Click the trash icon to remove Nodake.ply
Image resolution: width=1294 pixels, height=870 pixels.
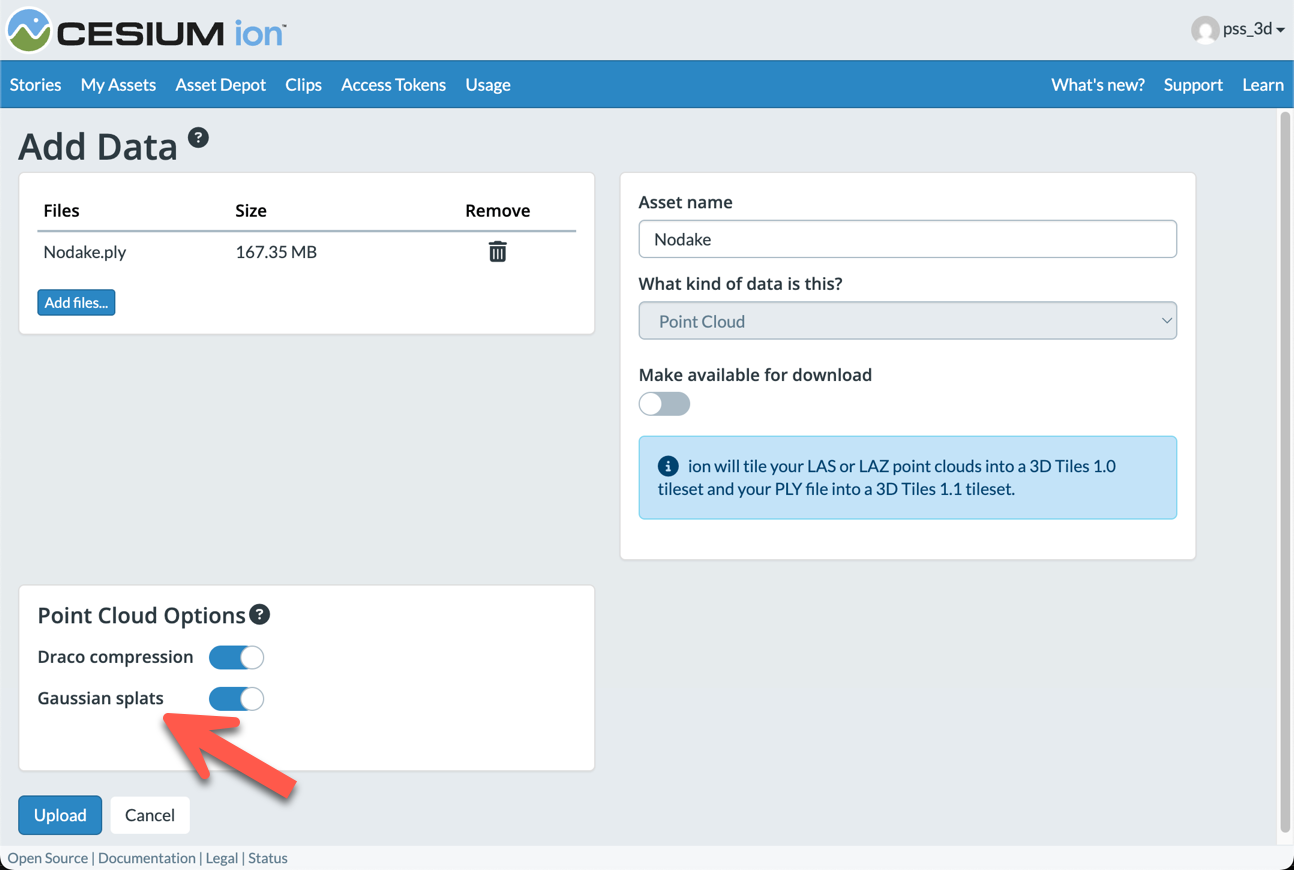[x=497, y=252]
